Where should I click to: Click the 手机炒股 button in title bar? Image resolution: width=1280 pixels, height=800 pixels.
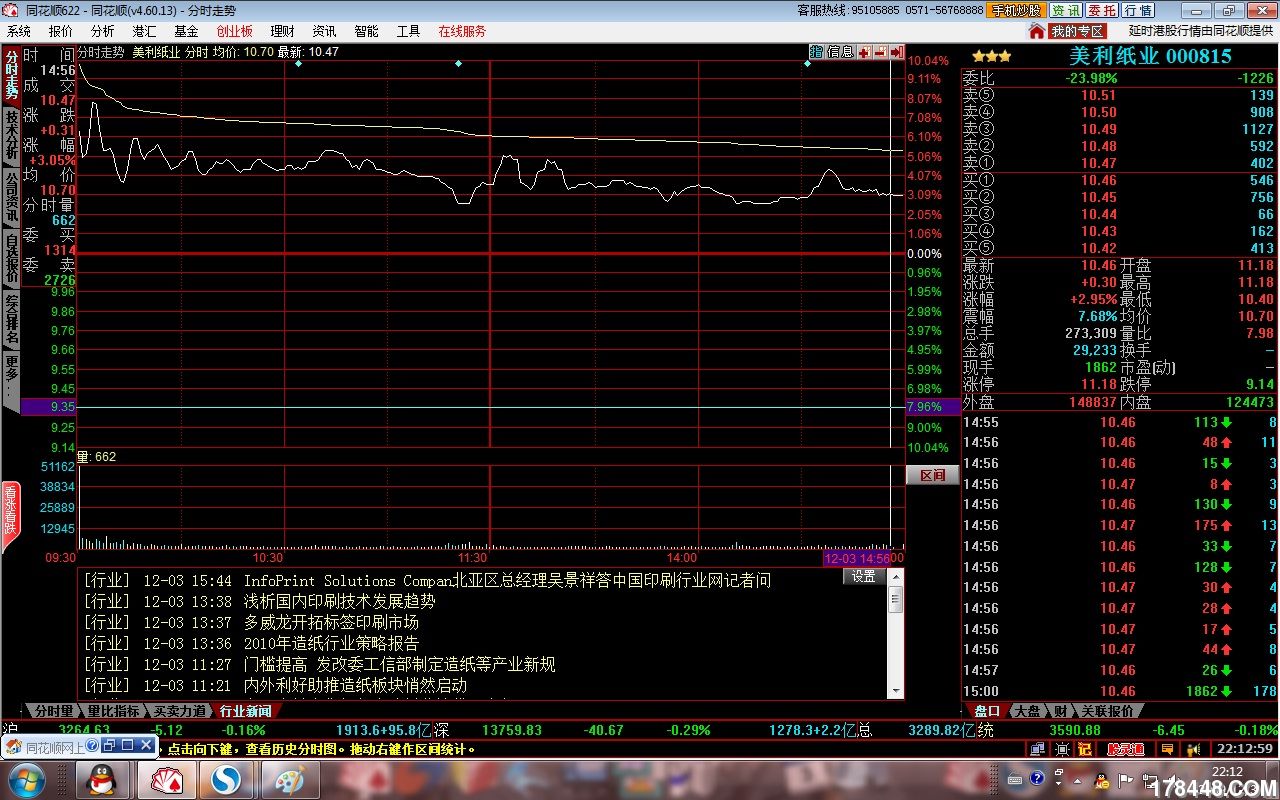tap(1017, 10)
